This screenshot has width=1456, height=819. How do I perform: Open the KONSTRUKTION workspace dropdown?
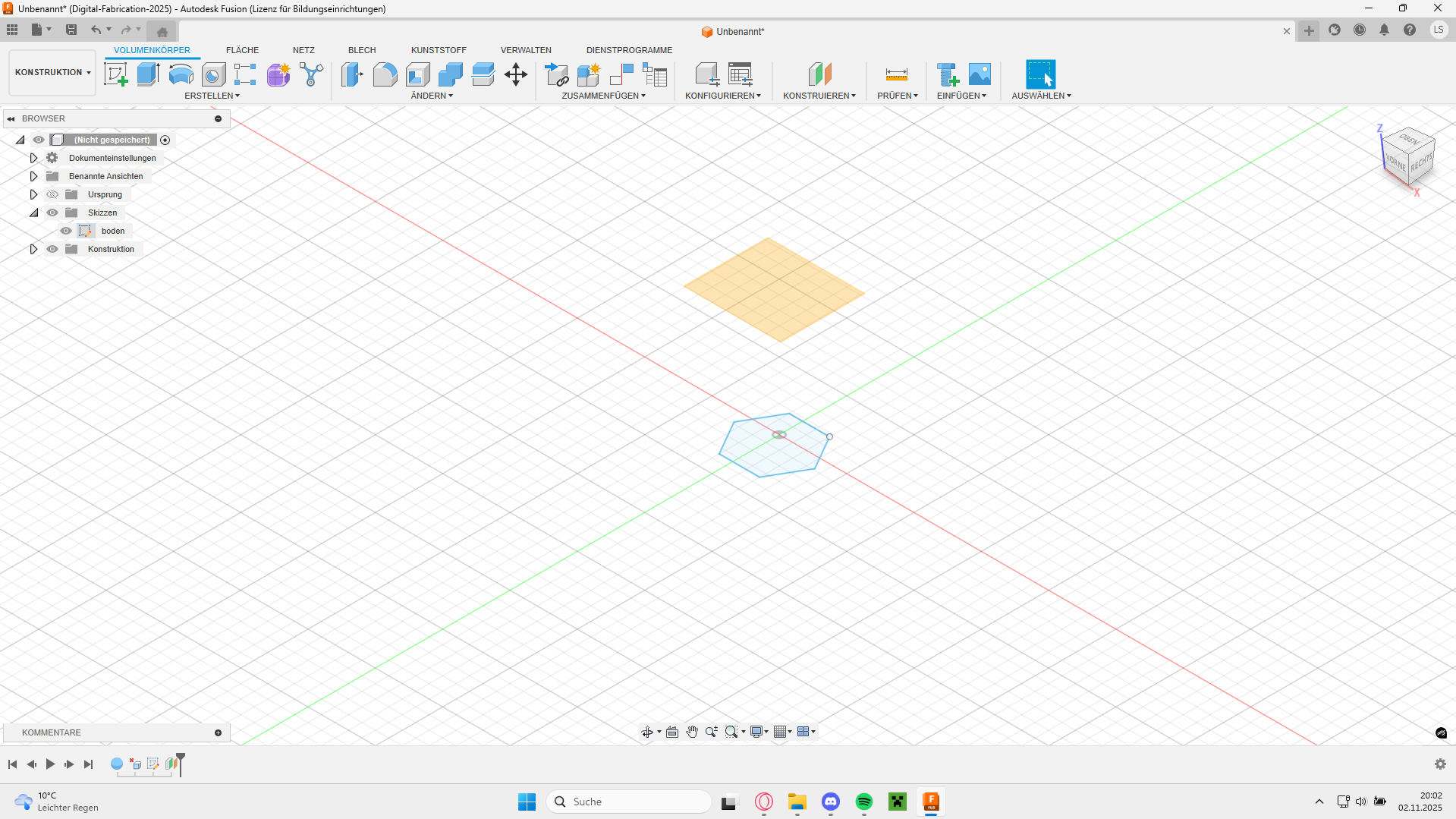[52, 72]
